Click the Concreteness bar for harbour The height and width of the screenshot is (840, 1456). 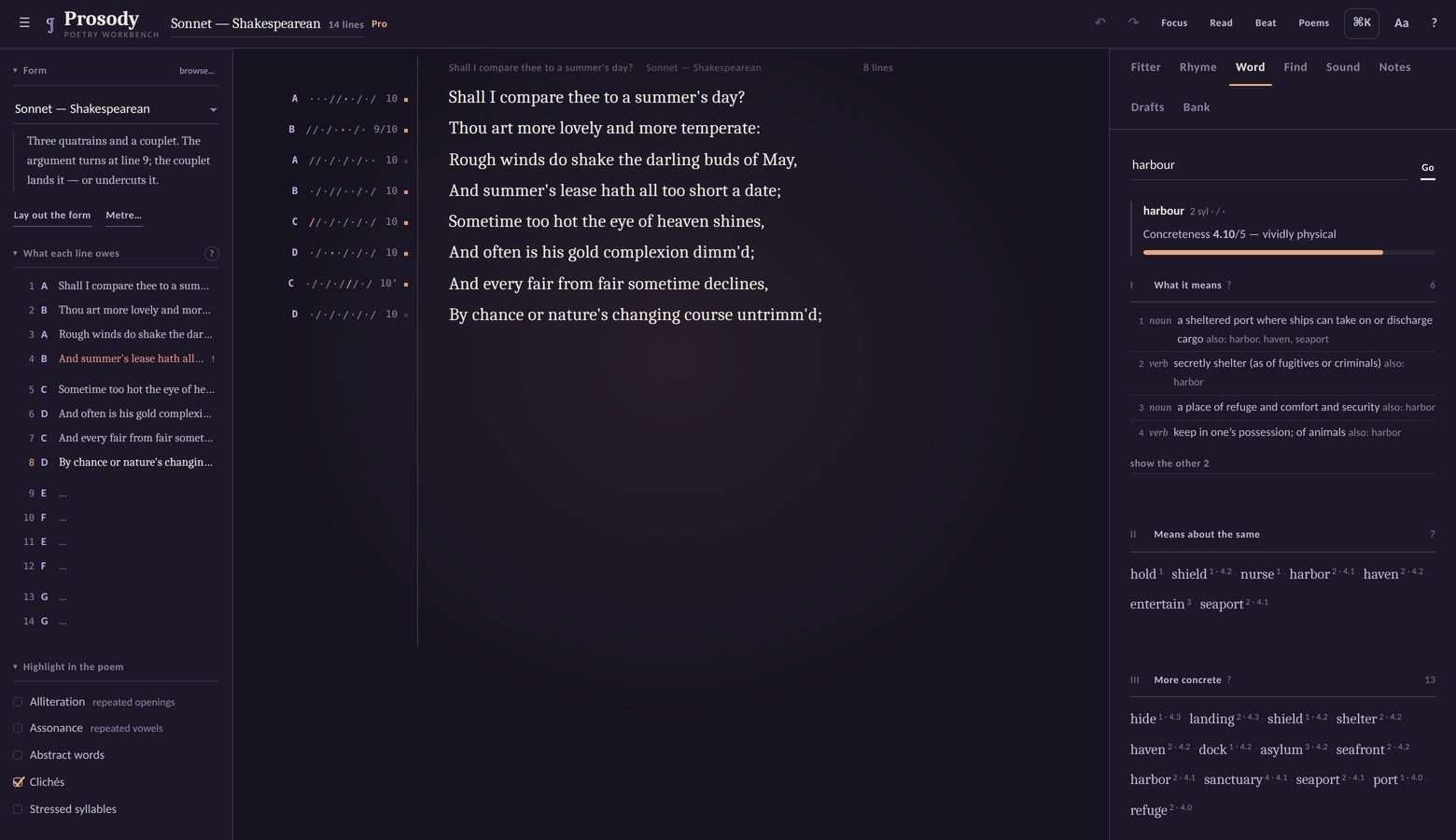[x=1289, y=252]
